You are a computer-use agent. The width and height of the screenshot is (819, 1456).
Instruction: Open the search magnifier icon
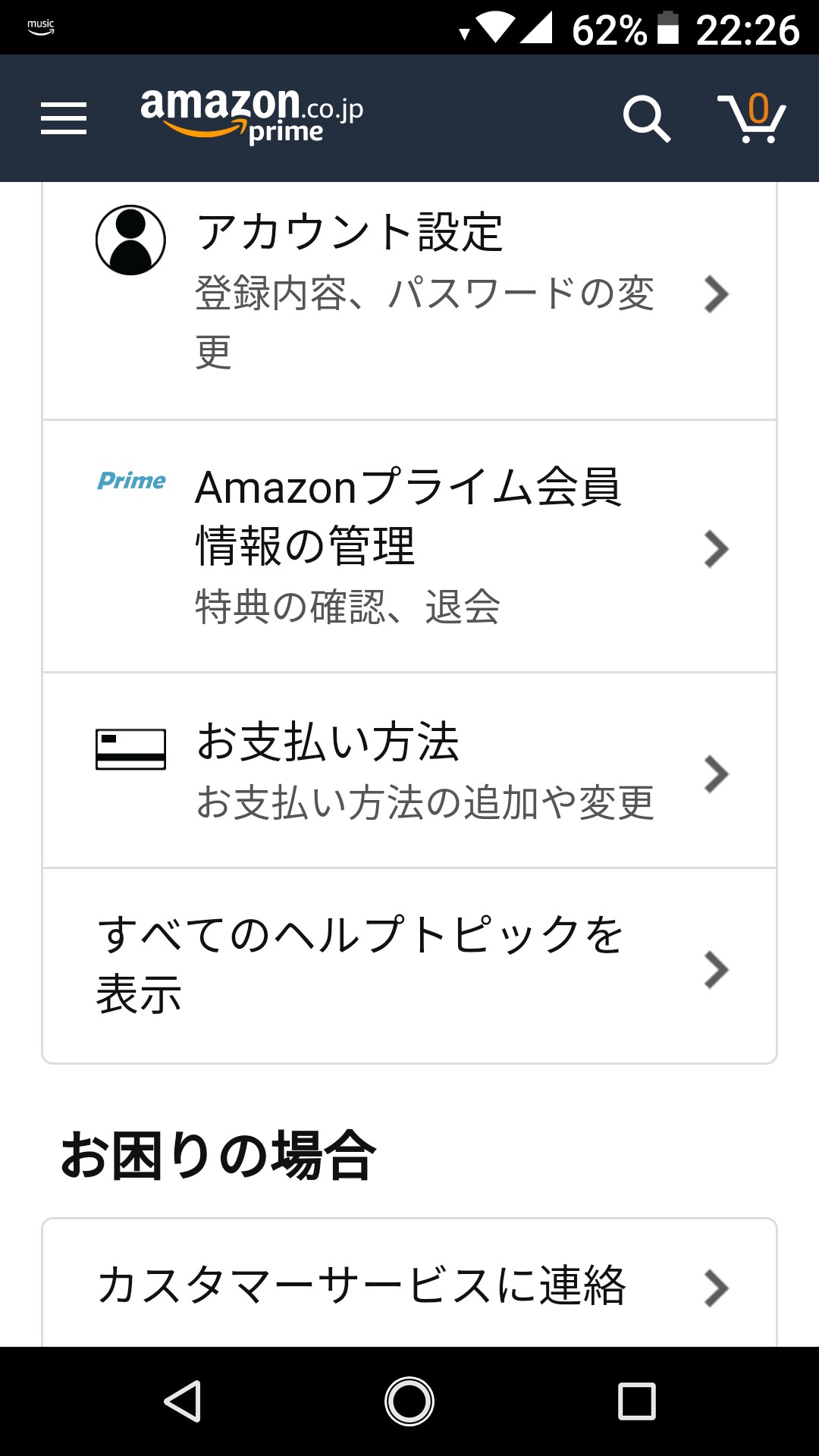click(646, 118)
